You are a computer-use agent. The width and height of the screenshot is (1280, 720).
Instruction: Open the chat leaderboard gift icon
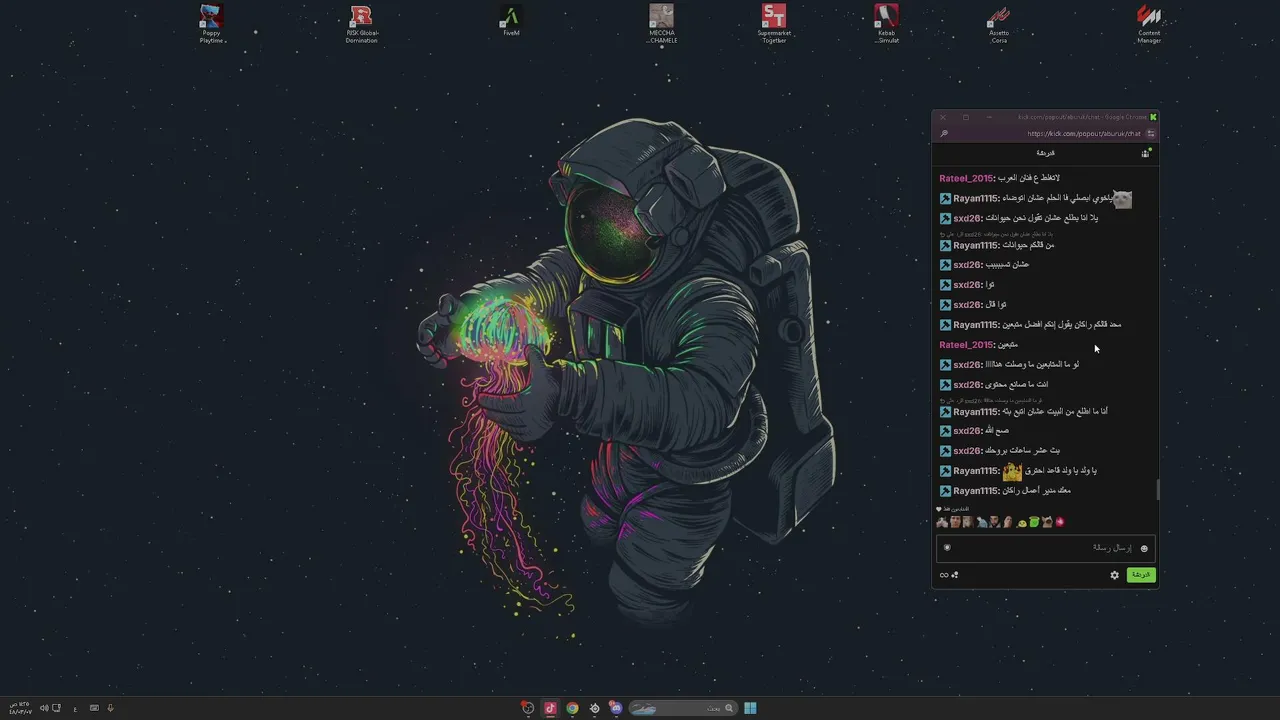1146,153
